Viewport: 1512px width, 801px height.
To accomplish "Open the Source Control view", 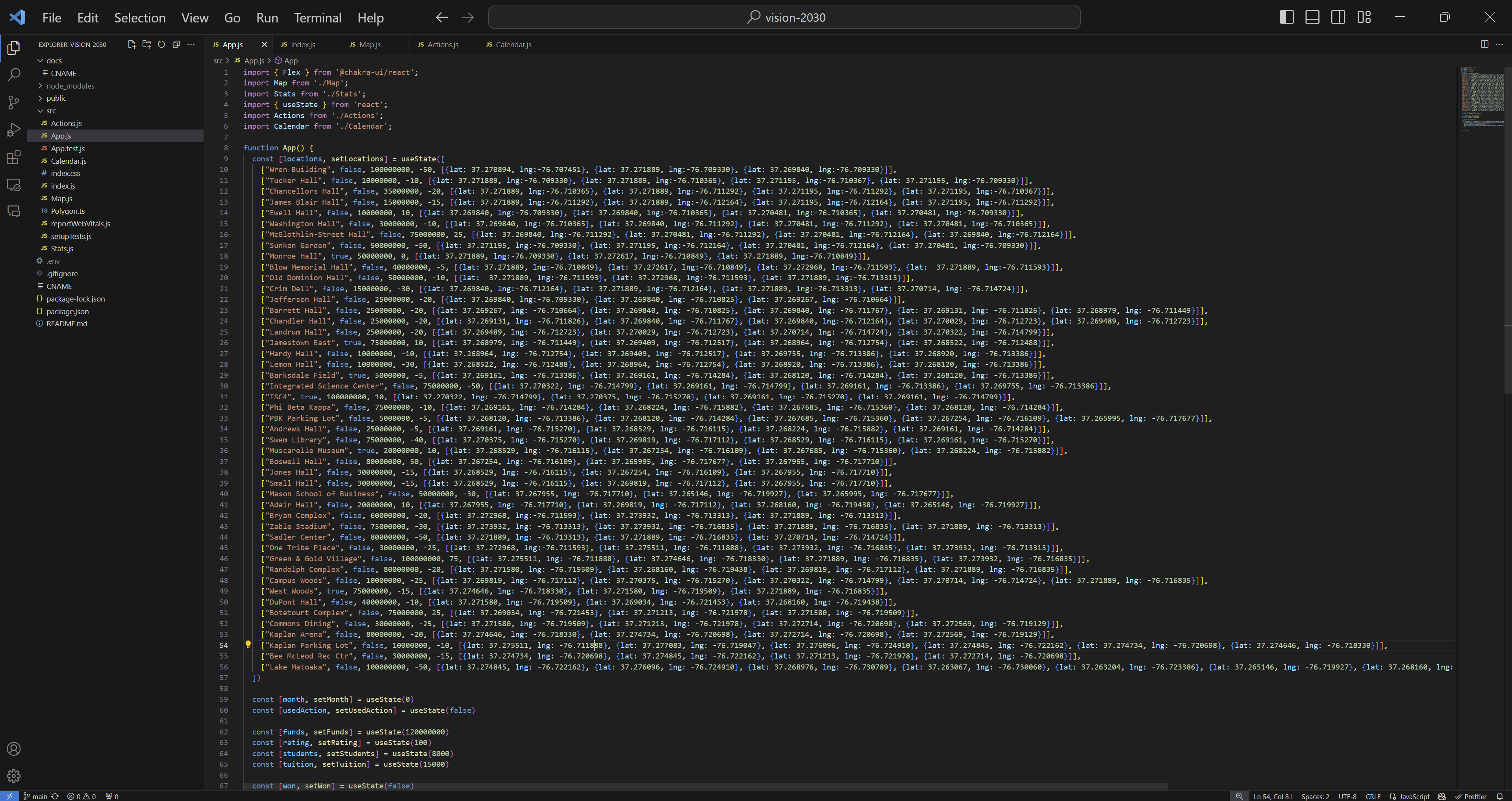I will click(x=13, y=102).
